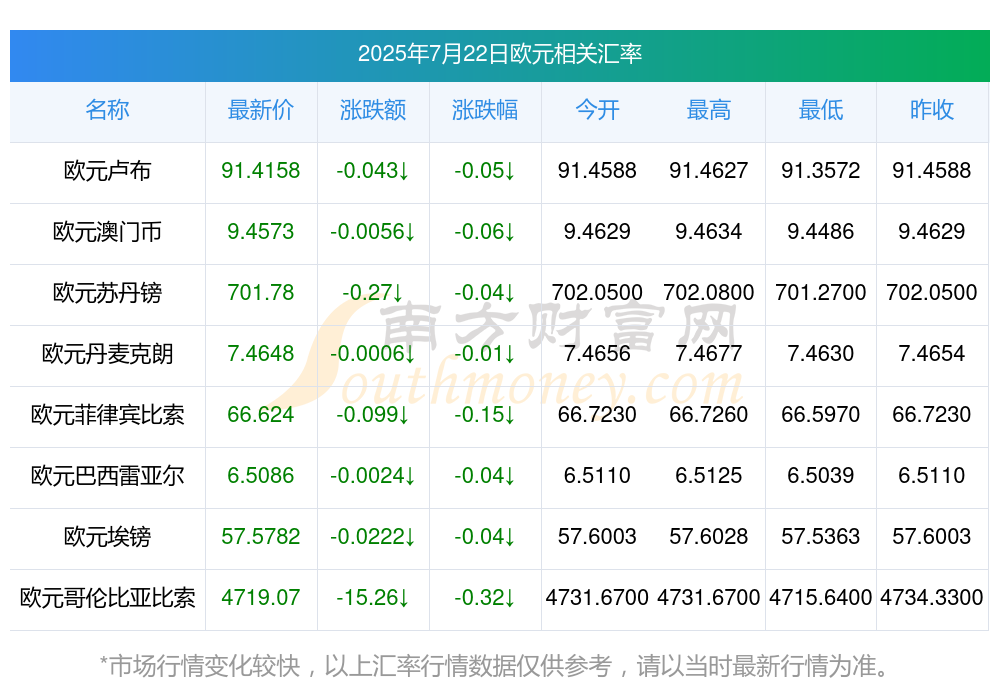This screenshot has width=1000, height=698.
Task: Click the 欧元卢布 high value 91.4627
Action: 709,170
